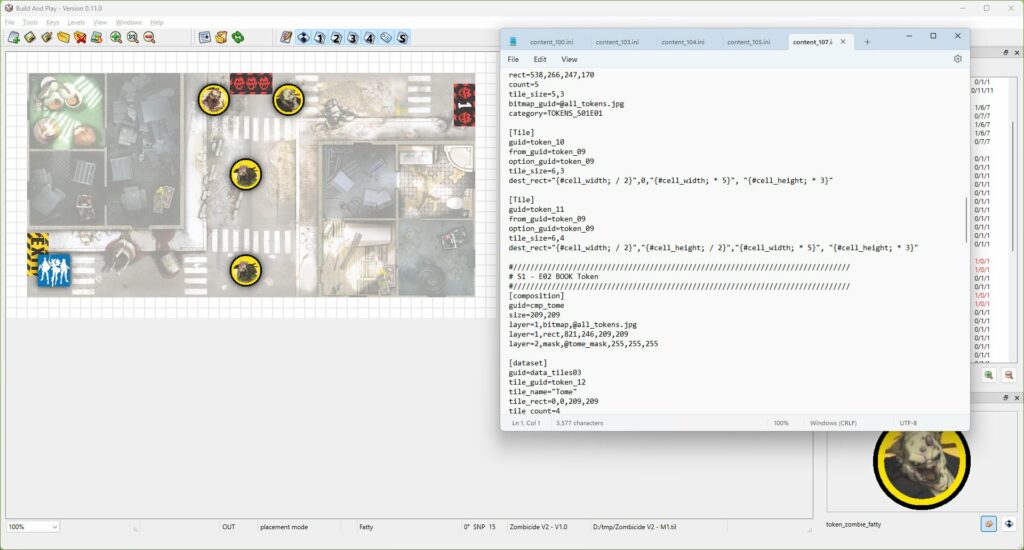This screenshot has width=1024, height=550.
Task: Zoom out tile panel with red magnifier
Action: click(x=1009, y=375)
